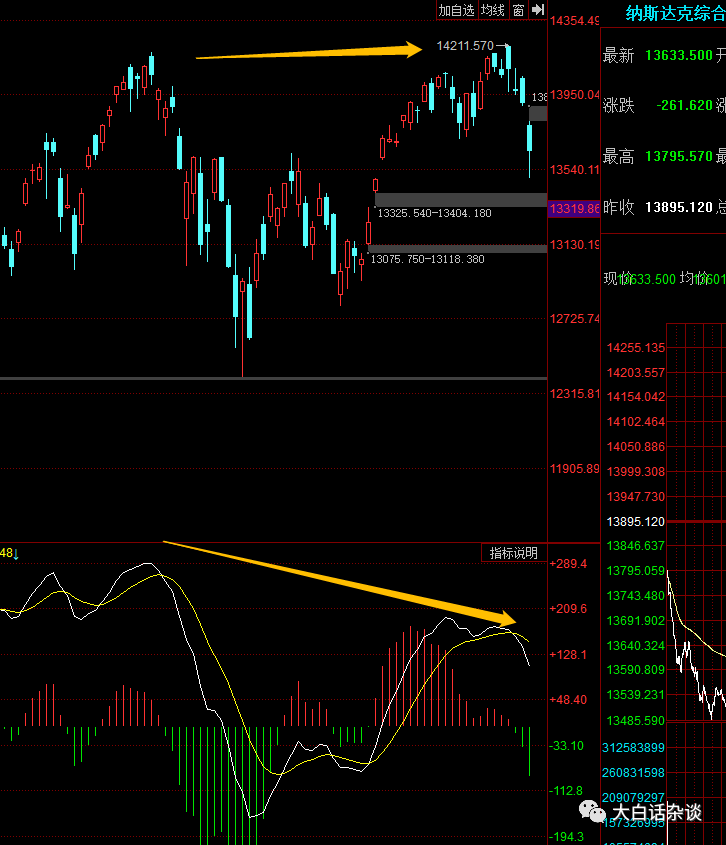726x845 pixels.
Task: Click the 13539.231 intraday axis value
Action: click(636, 695)
